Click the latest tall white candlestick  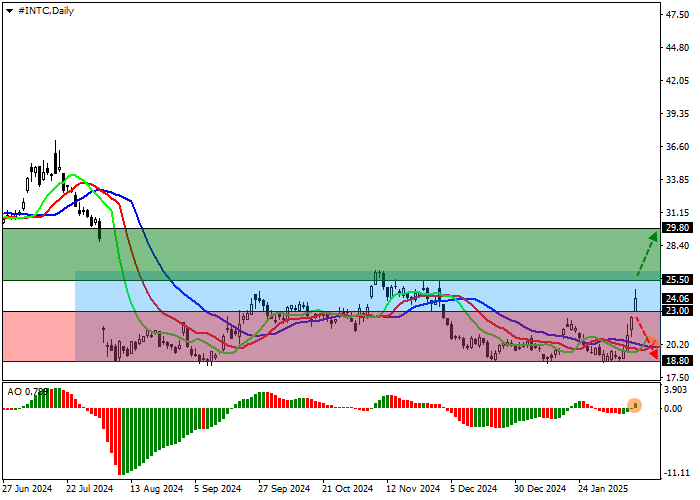(636, 299)
